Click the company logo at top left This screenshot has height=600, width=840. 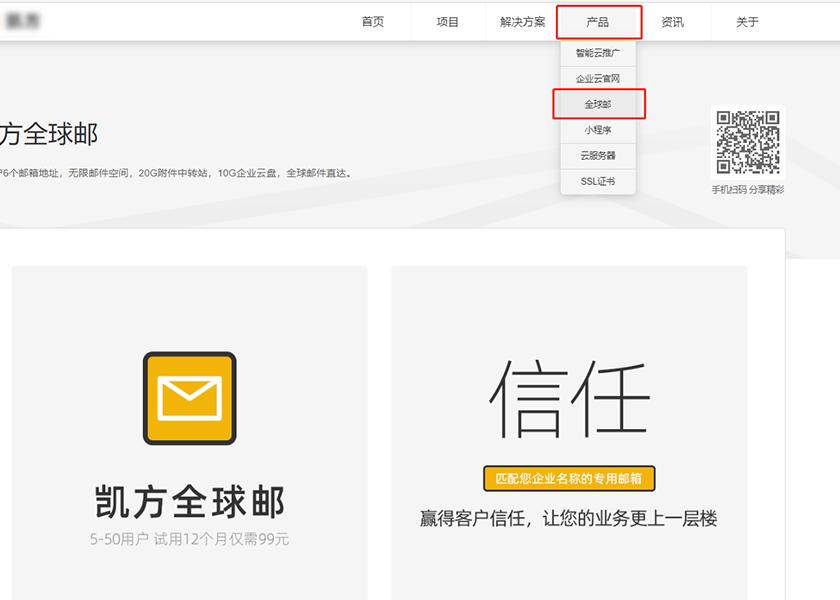pyautogui.click(x=25, y=20)
